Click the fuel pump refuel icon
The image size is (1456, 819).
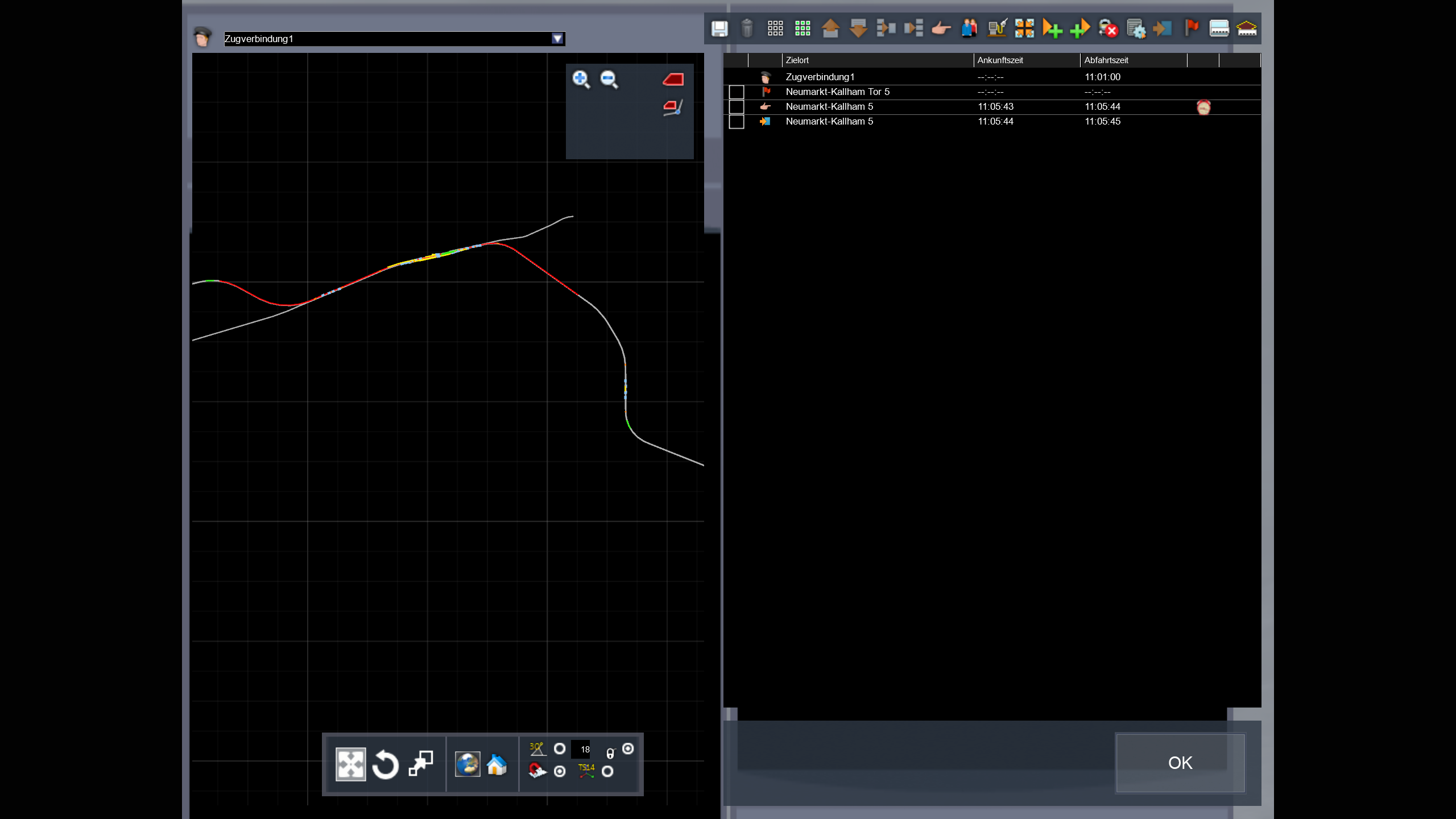point(997,28)
